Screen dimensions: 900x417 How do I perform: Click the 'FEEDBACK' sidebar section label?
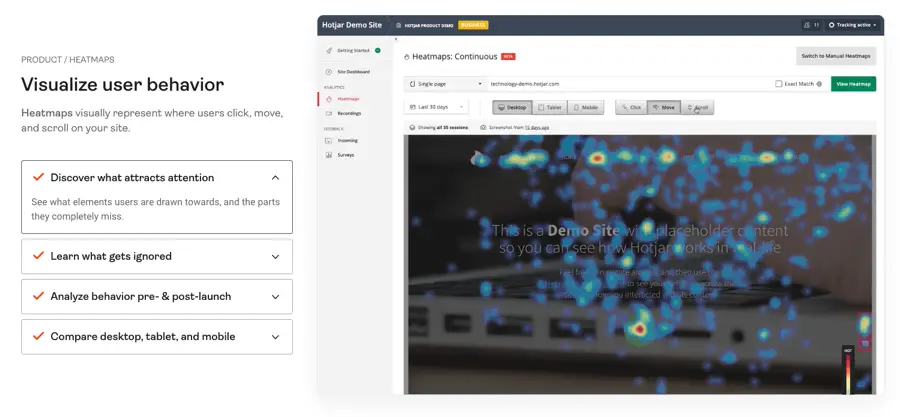coord(333,129)
